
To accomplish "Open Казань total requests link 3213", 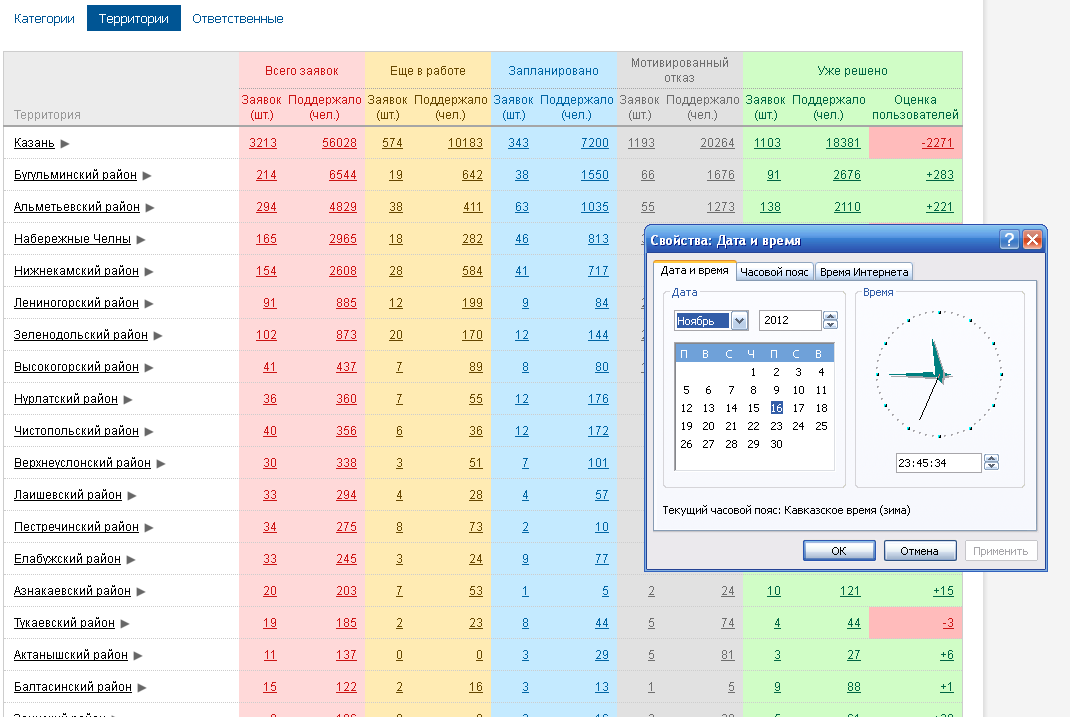I will point(263,143).
